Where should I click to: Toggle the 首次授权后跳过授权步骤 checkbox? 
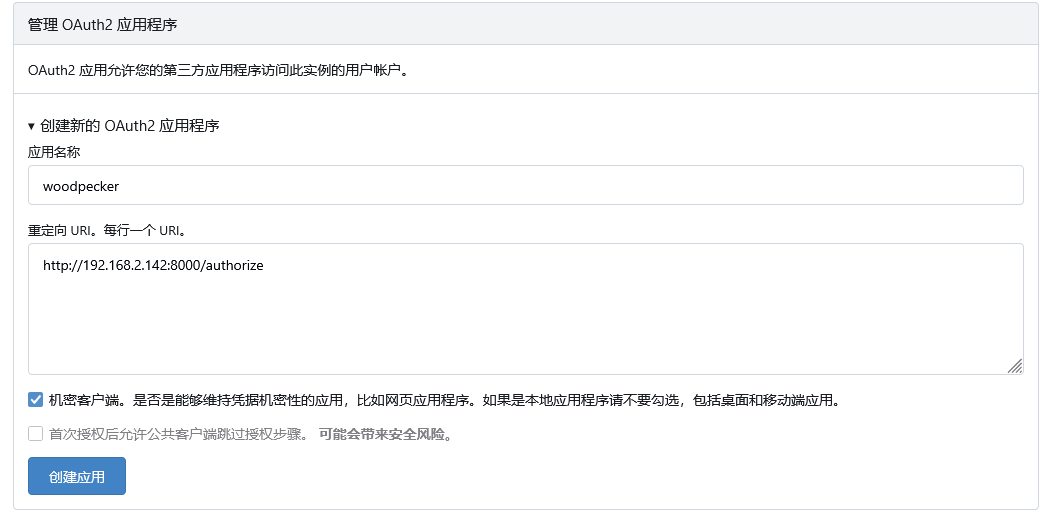click(x=36, y=434)
